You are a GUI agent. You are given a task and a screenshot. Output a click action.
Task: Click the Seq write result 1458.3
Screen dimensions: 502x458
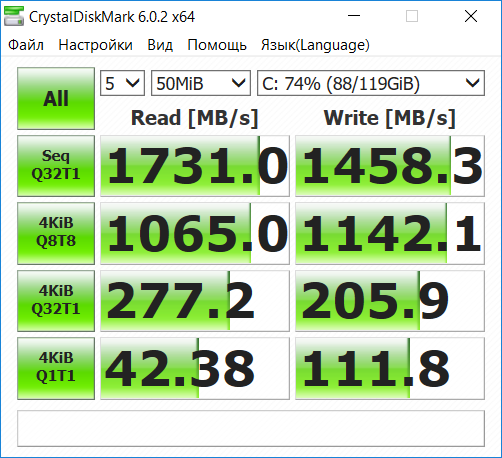click(x=390, y=166)
